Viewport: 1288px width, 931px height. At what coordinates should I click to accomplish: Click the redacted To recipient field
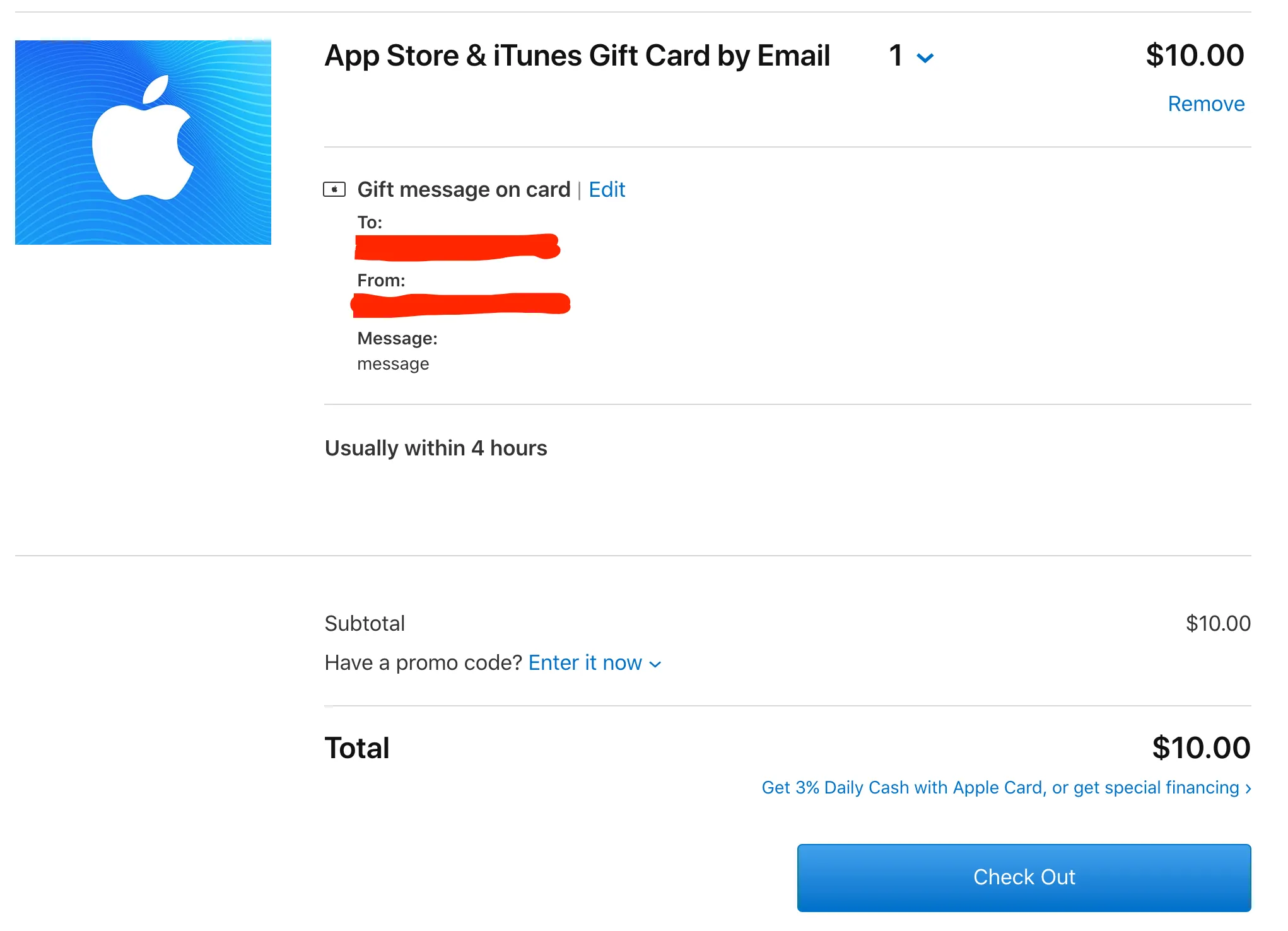point(457,247)
